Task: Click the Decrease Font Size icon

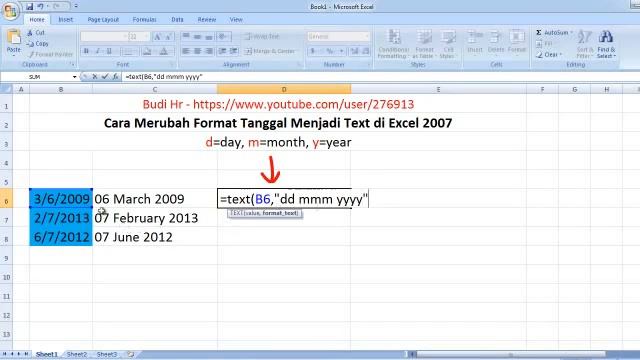Action: click(x=168, y=37)
